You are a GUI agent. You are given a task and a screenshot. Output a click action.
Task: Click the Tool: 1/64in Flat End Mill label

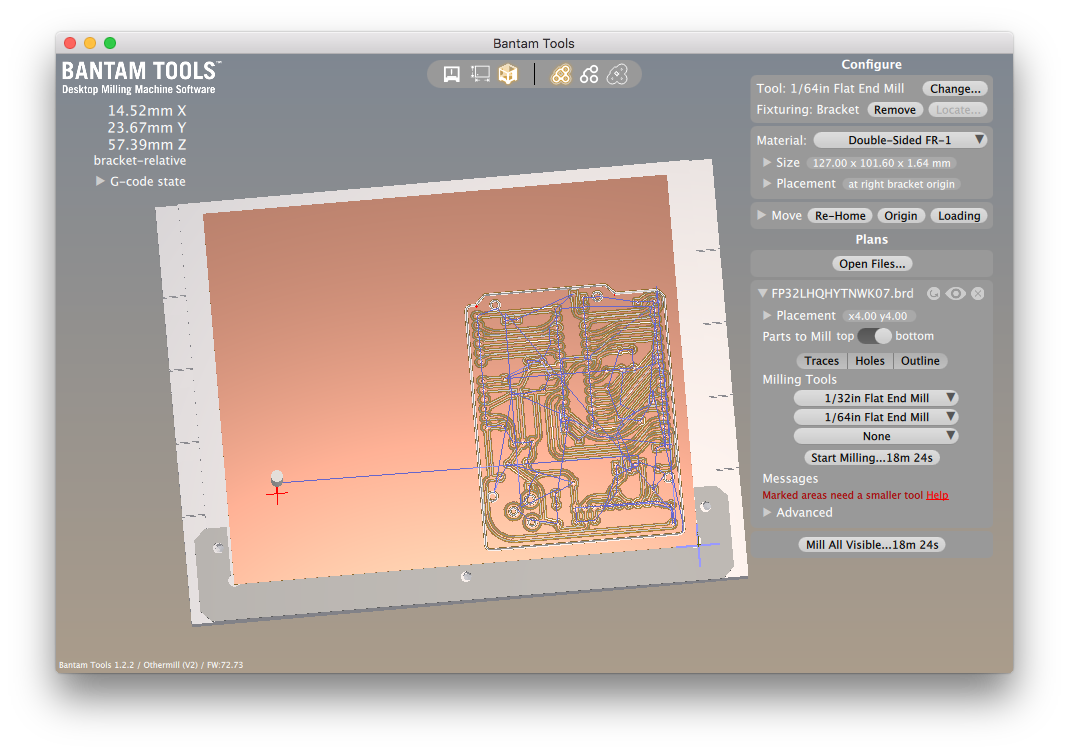[830, 89]
